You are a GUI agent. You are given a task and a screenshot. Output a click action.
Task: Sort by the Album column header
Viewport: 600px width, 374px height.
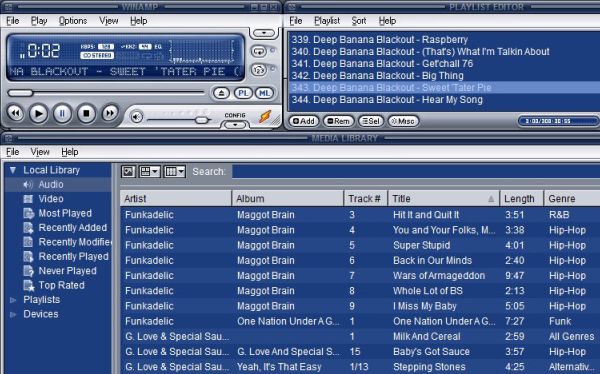click(288, 199)
